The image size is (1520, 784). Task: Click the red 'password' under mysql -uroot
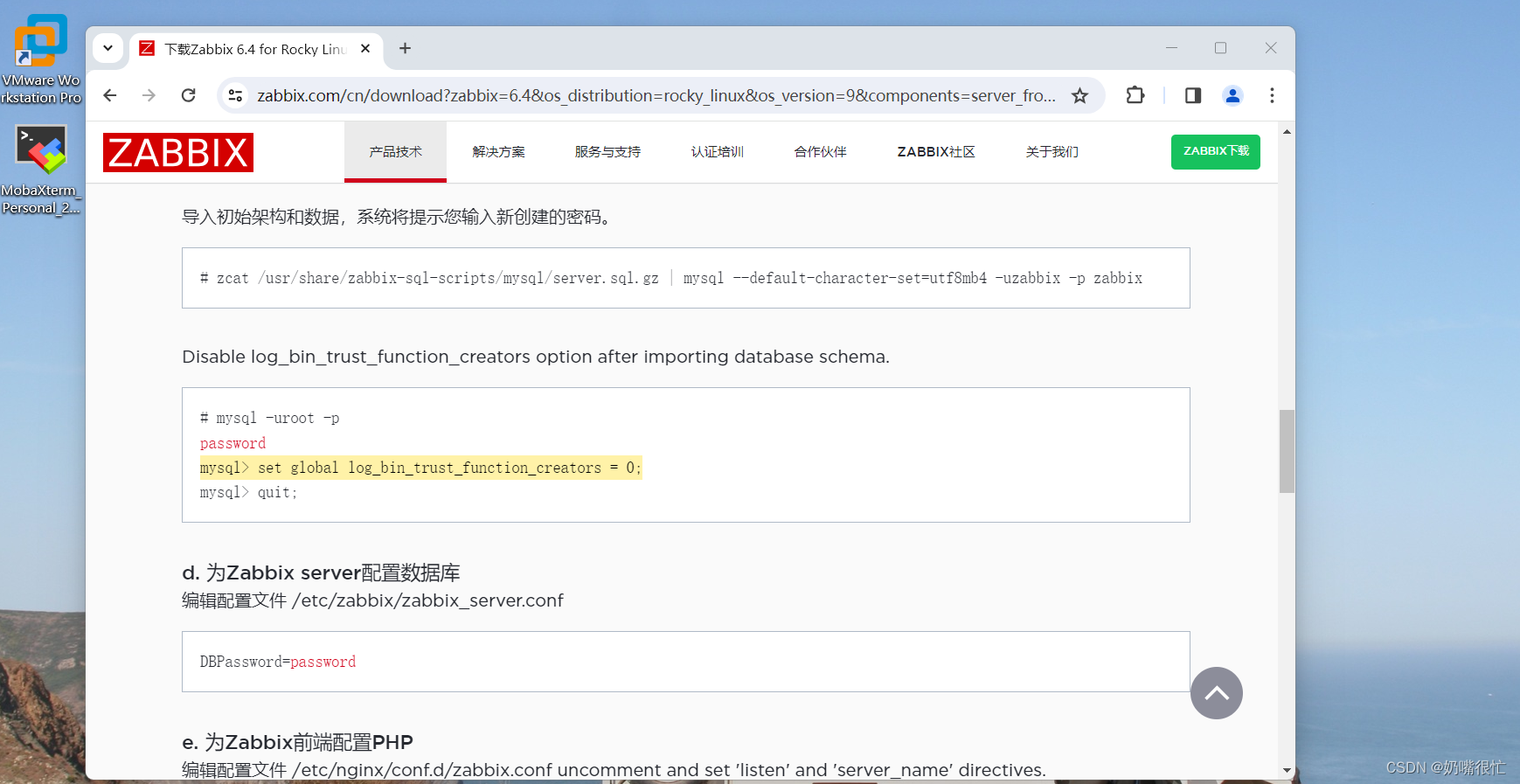point(233,443)
